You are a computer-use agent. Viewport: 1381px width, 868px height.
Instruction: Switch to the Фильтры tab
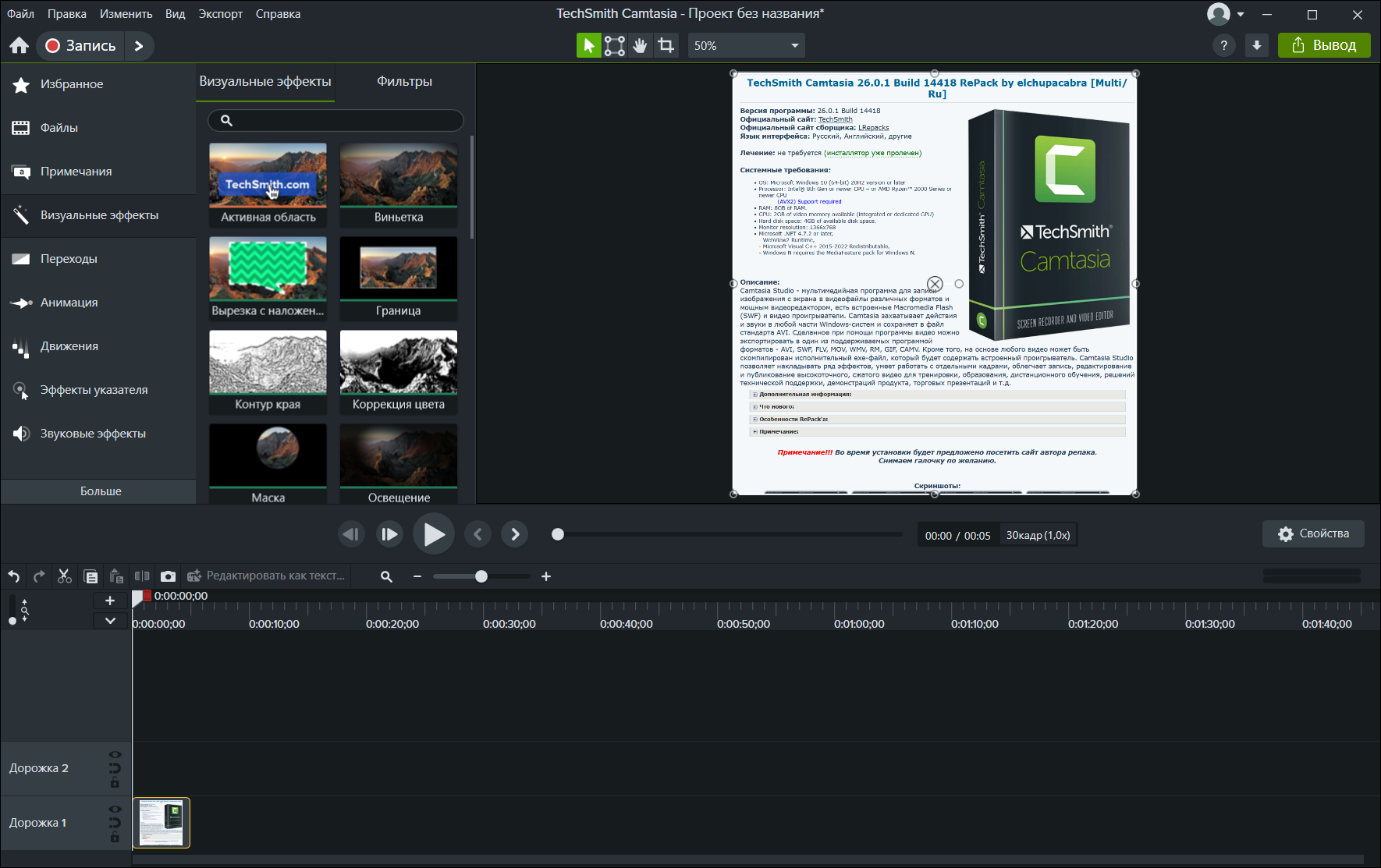coord(404,82)
